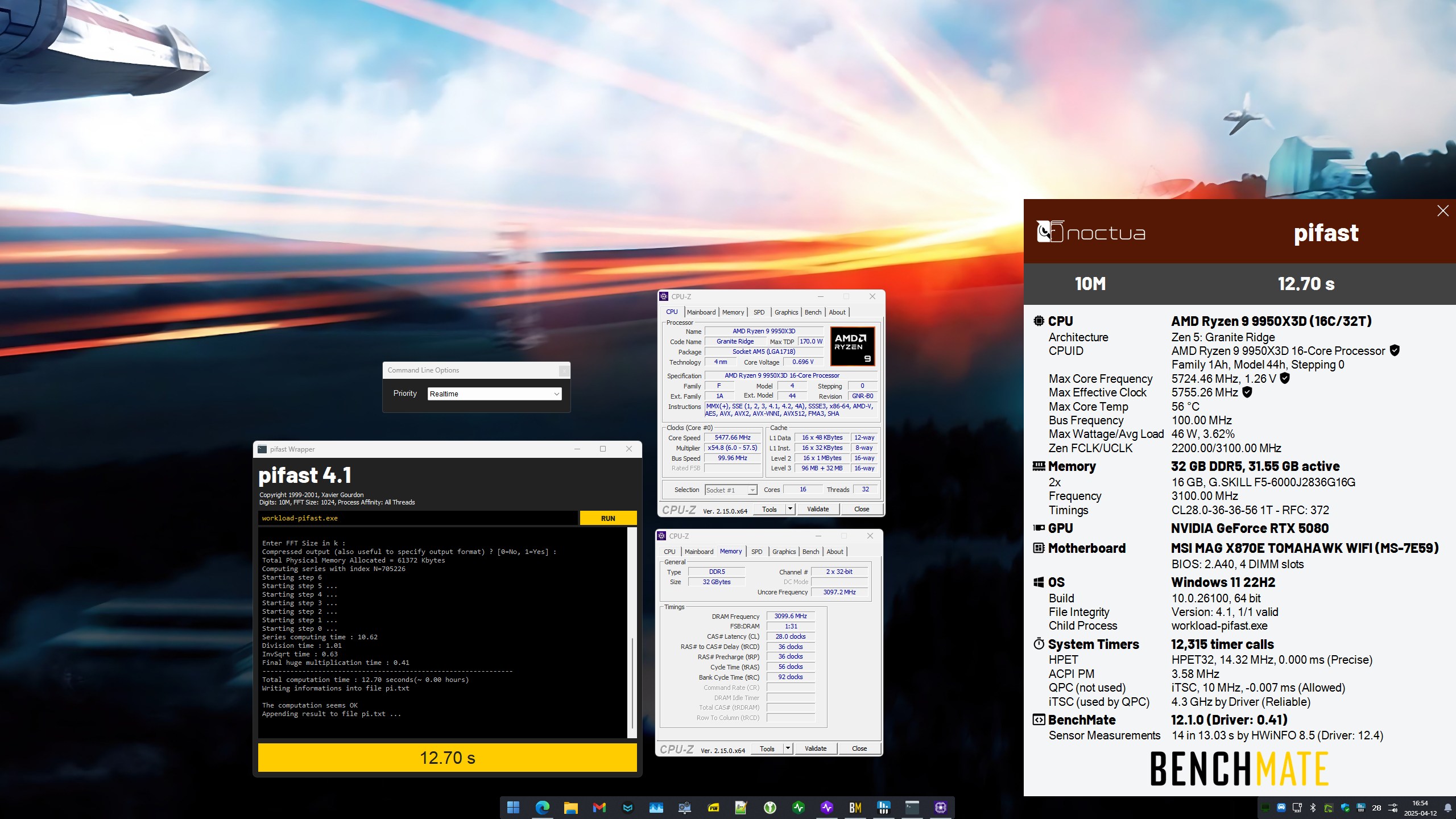Select CPU tab in lower CPU-Z window

coord(669,552)
